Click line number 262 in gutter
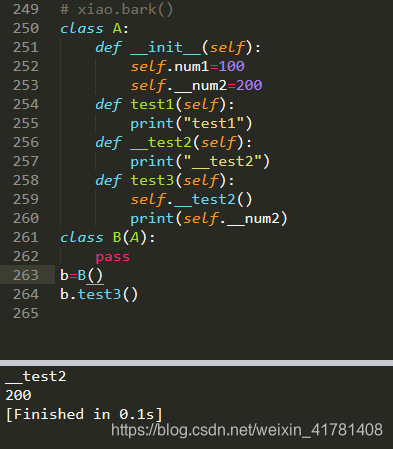 [x=26, y=256]
